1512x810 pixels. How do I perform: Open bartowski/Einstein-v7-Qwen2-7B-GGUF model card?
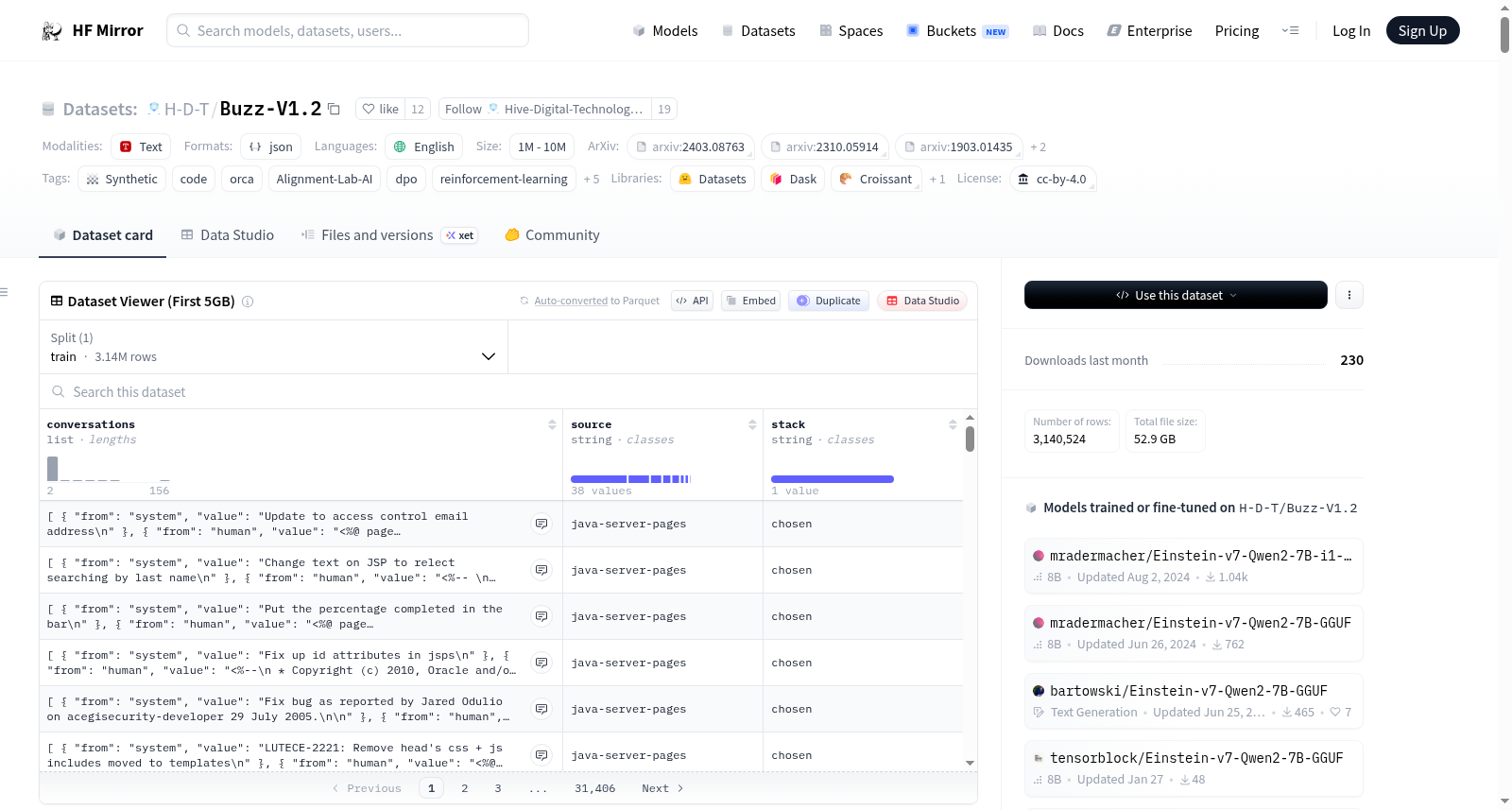pos(1194,701)
